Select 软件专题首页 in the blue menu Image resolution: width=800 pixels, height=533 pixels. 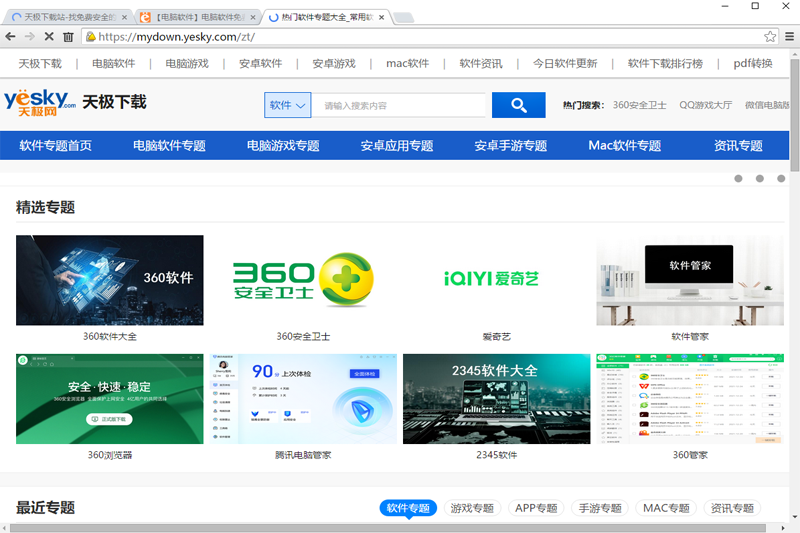click(56, 146)
